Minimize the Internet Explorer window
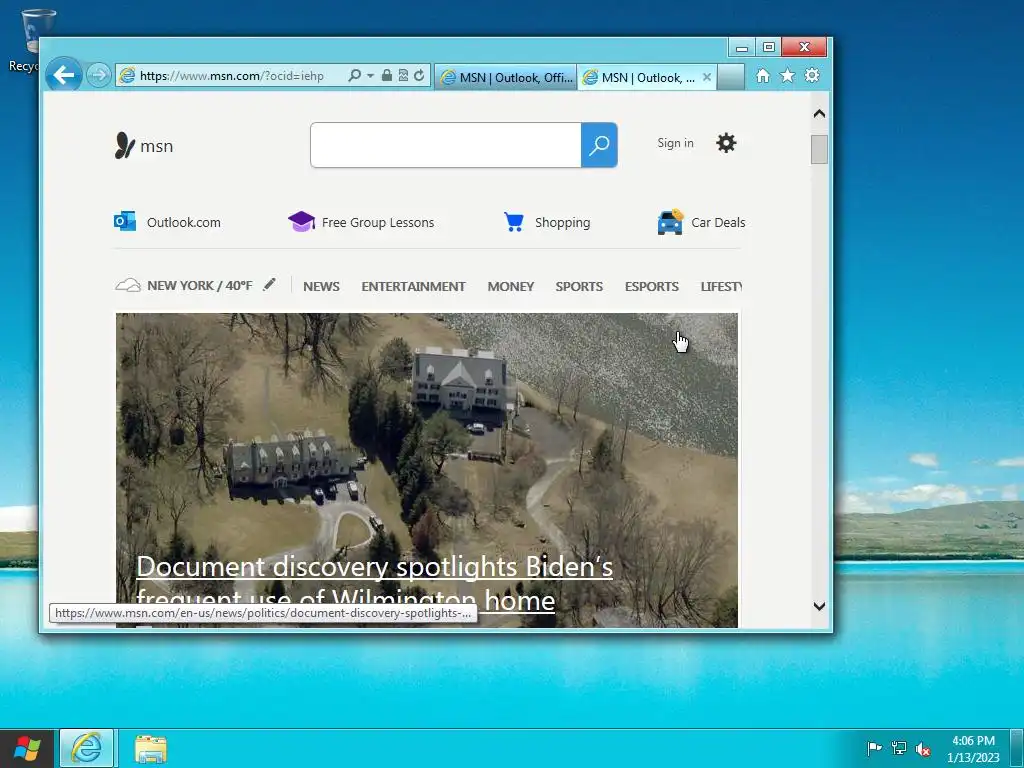 (741, 47)
